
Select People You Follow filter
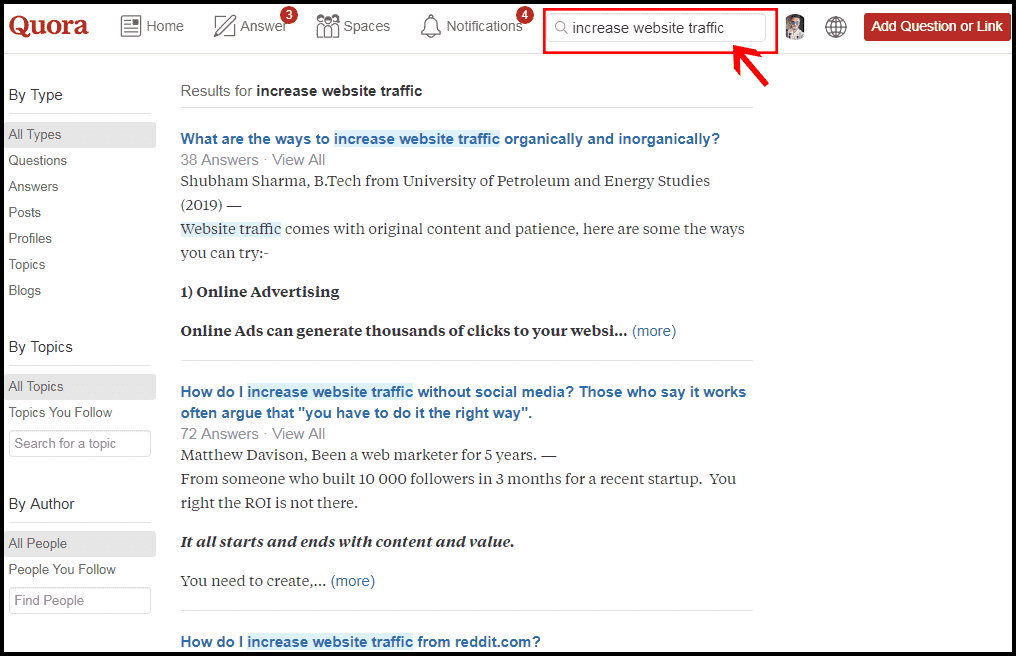pyautogui.click(x=62, y=570)
